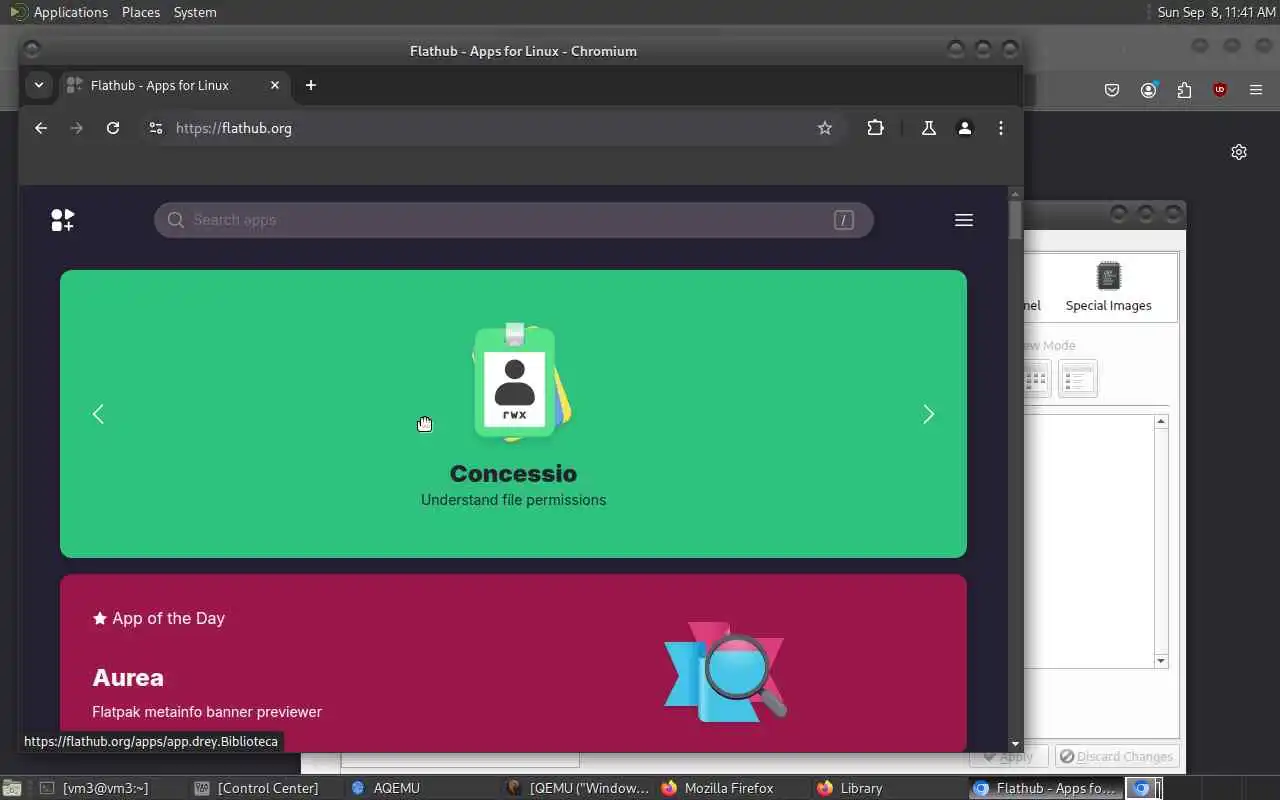Image resolution: width=1280 pixels, height=800 pixels.
Task: Open the Flathub hamburger menu
Action: pyautogui.click(x=964, y=220)
